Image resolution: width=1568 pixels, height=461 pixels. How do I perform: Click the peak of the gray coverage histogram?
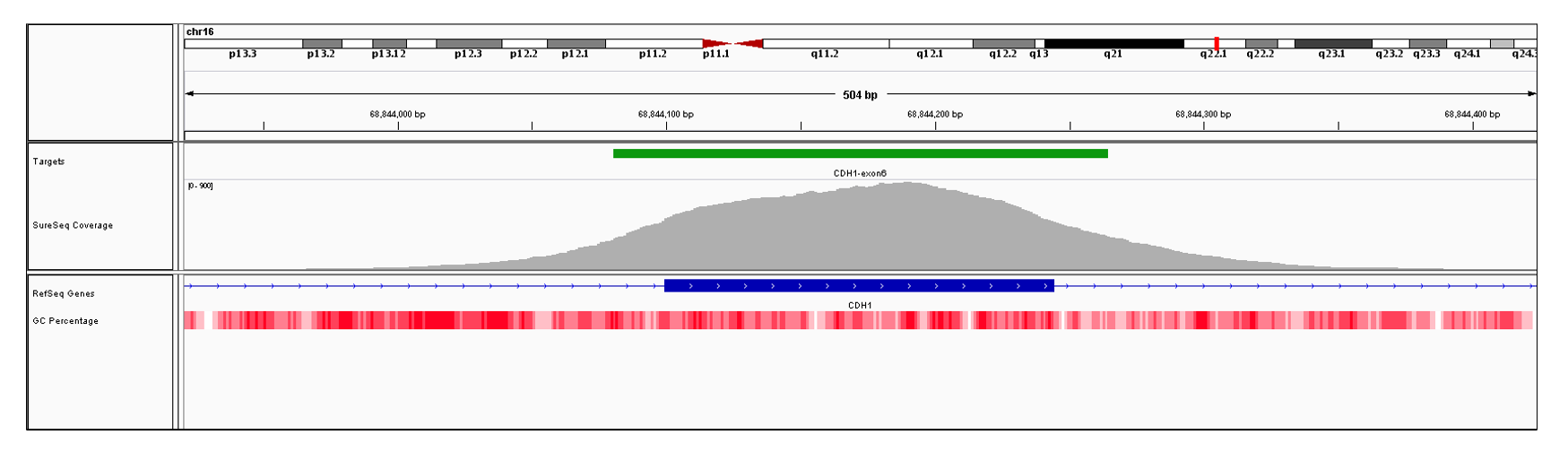[x=907, y=185]
